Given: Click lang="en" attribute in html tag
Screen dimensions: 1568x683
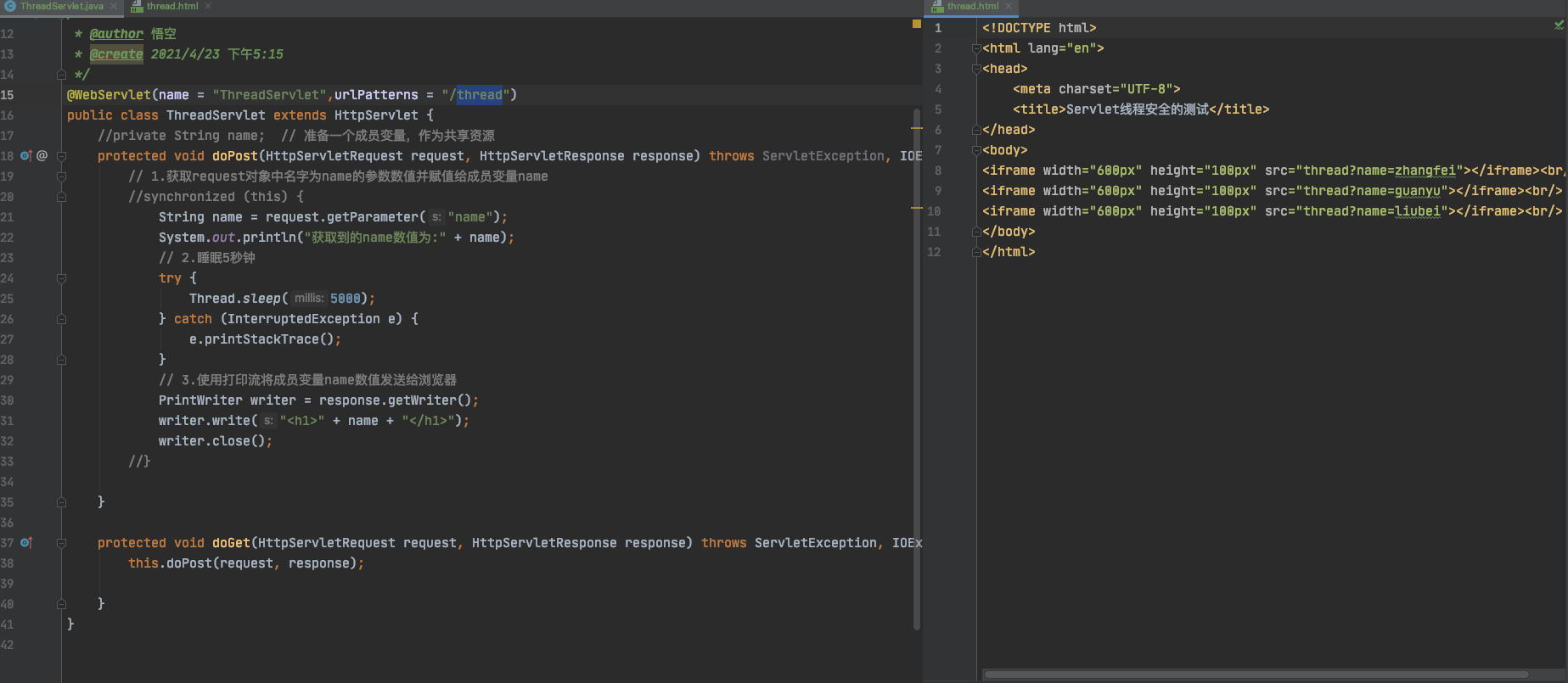Looking at the screenshot, I should 1062,48.
